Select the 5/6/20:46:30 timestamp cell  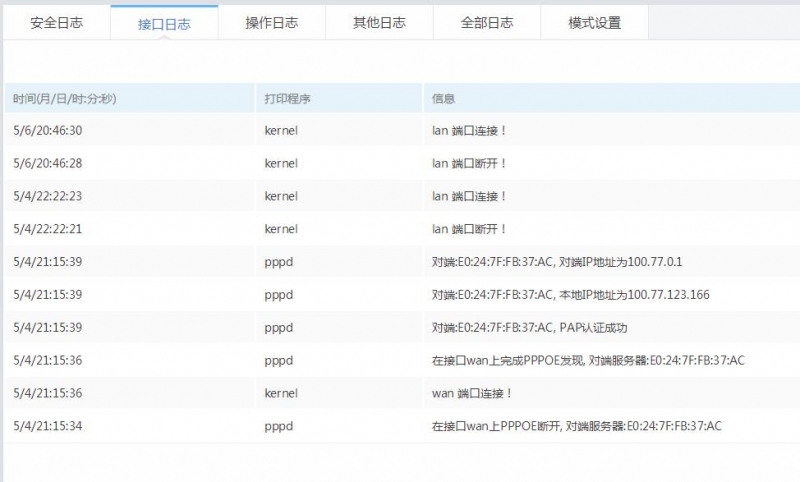[x=48, y=131]
